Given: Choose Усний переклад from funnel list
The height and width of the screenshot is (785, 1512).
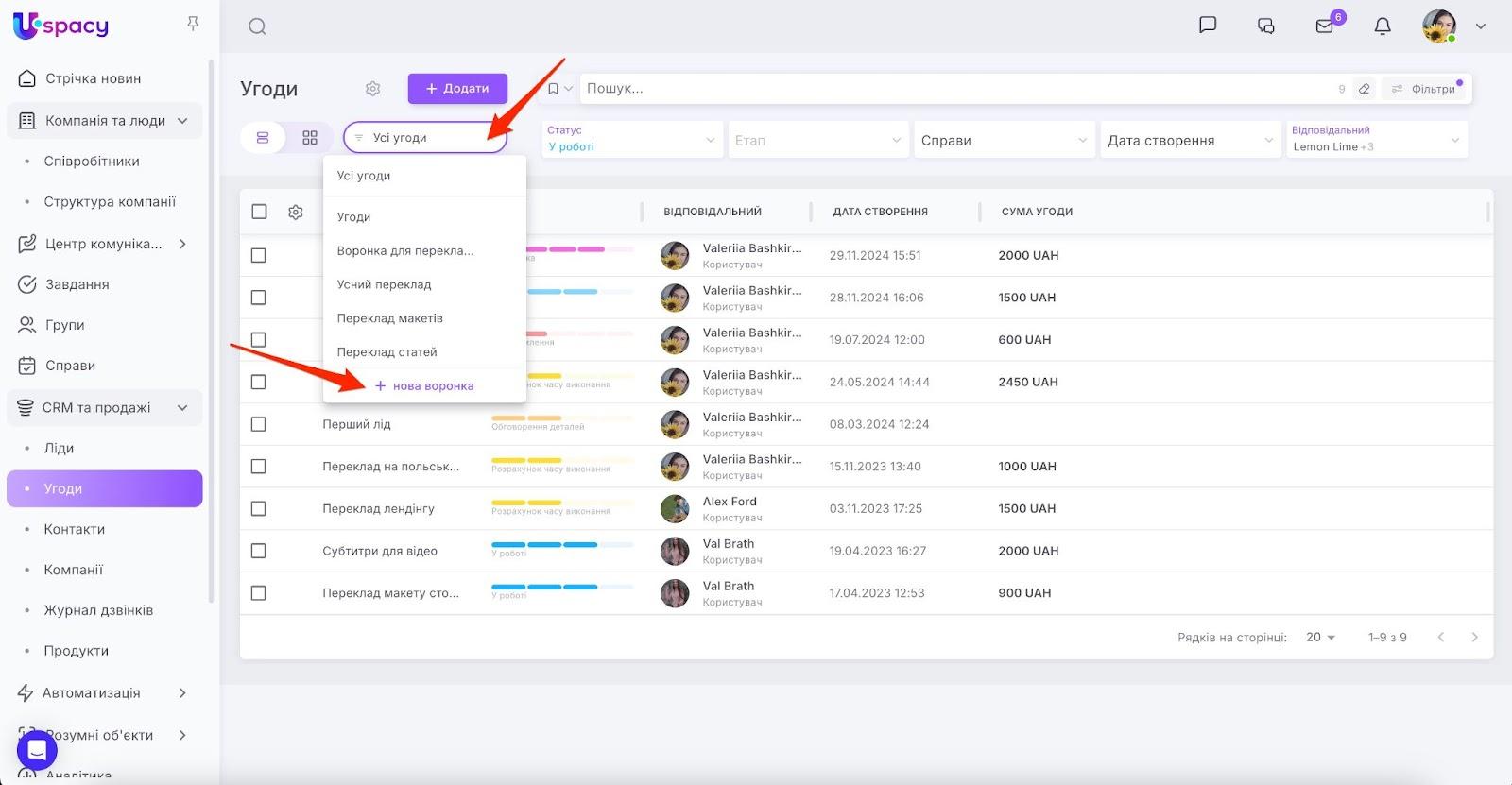Looking at the screenshot, I should pos(384,284).
